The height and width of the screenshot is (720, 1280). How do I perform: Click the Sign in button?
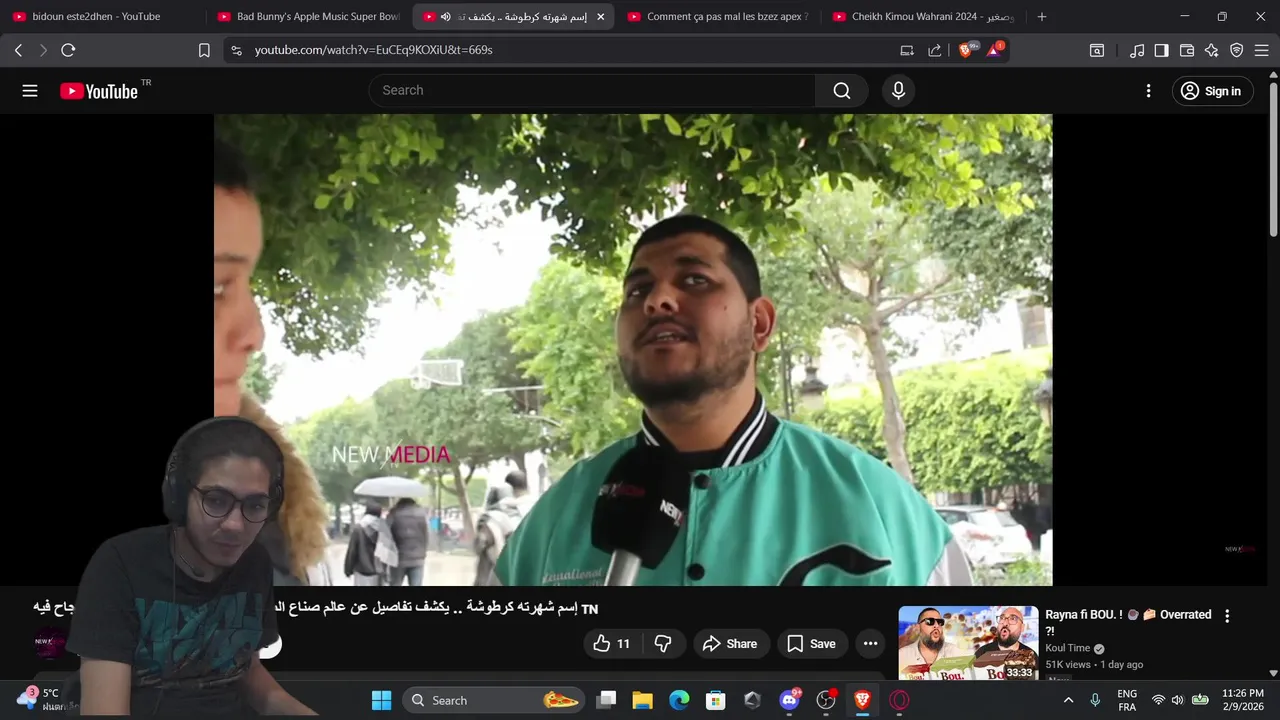click(1212, 91)
